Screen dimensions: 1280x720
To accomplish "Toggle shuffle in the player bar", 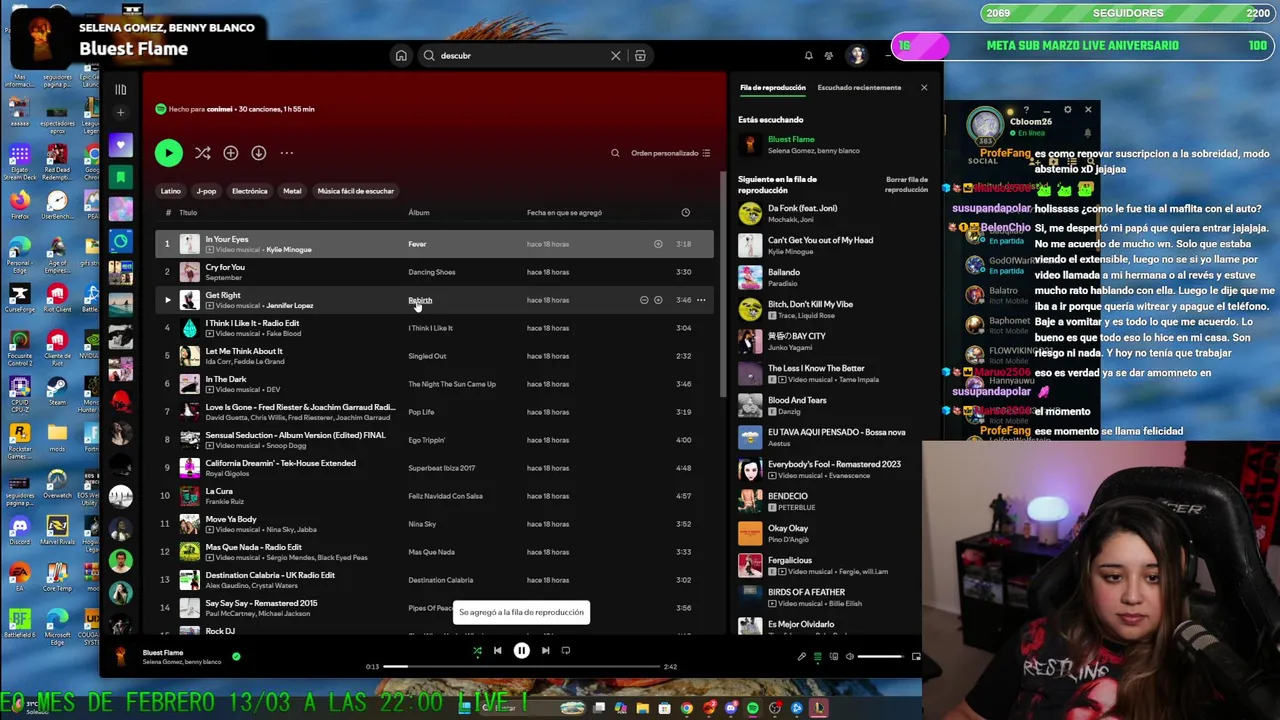I will click(477, 651).
